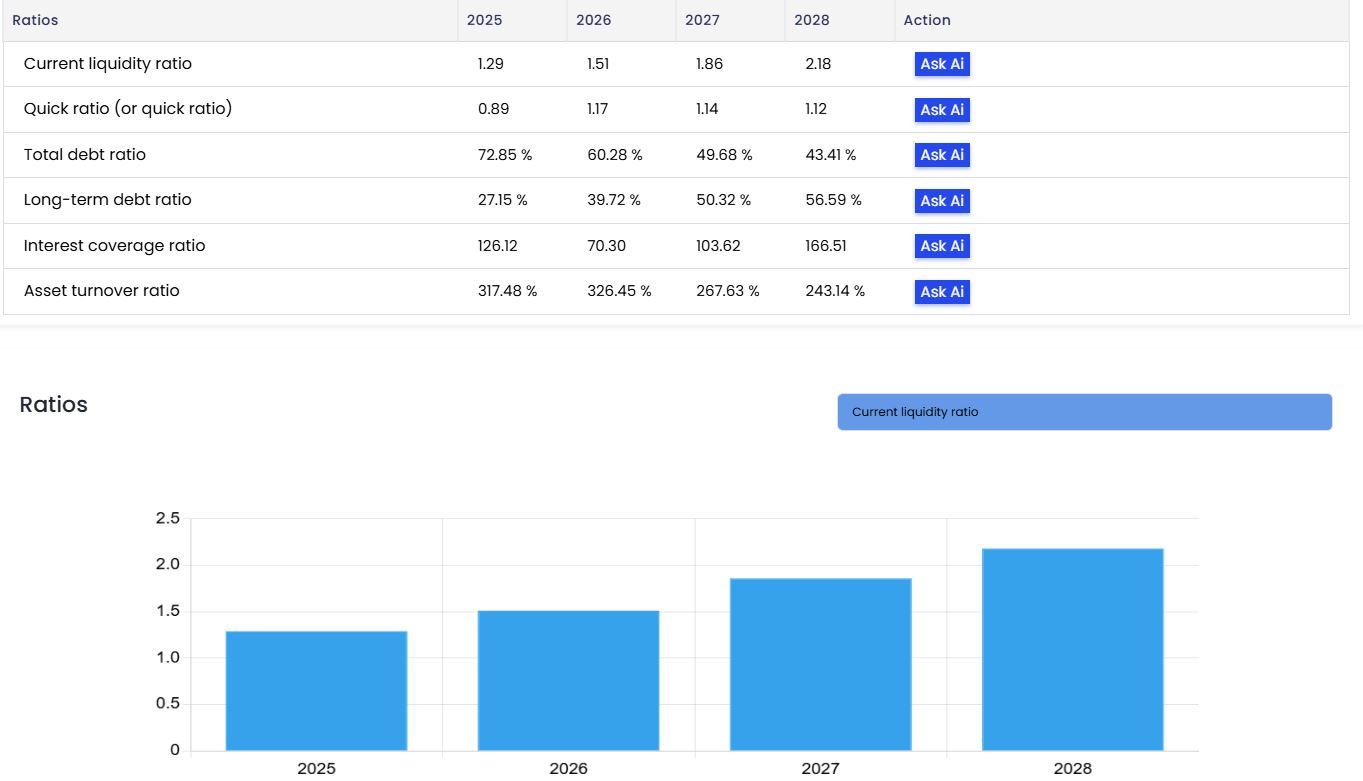Click the 2025 bar in the chart

click(x=316, y=690)
